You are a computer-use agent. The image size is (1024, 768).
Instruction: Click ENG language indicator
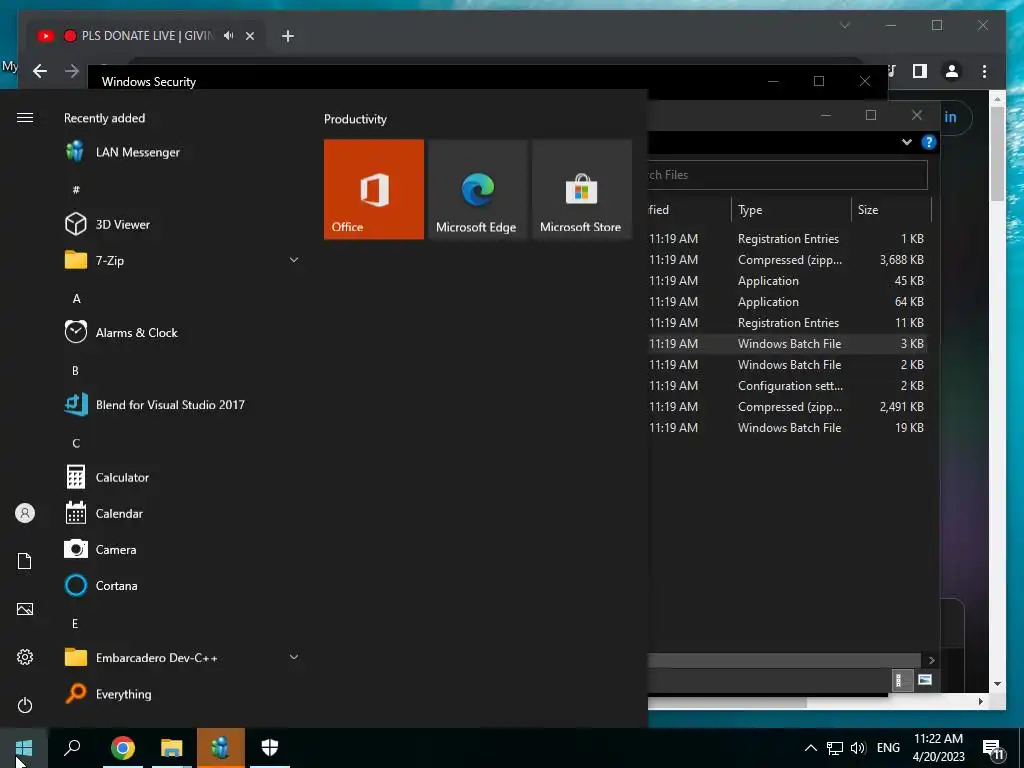888,748
